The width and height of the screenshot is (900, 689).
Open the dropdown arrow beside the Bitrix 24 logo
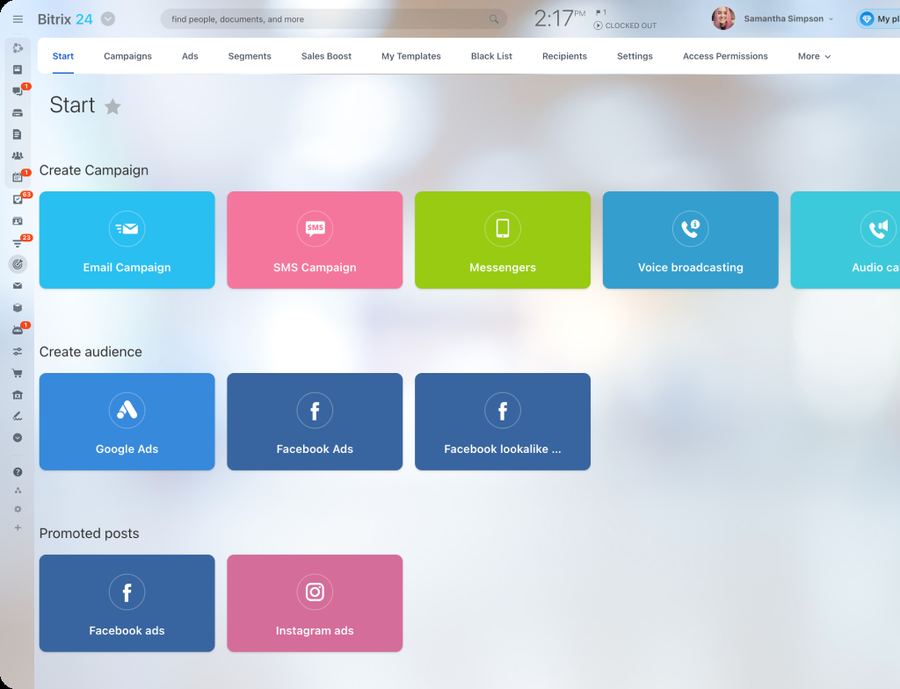108,19
